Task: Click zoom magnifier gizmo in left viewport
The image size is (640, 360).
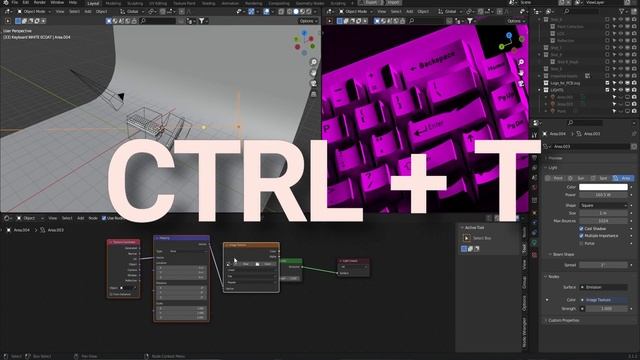Action: 313,62
